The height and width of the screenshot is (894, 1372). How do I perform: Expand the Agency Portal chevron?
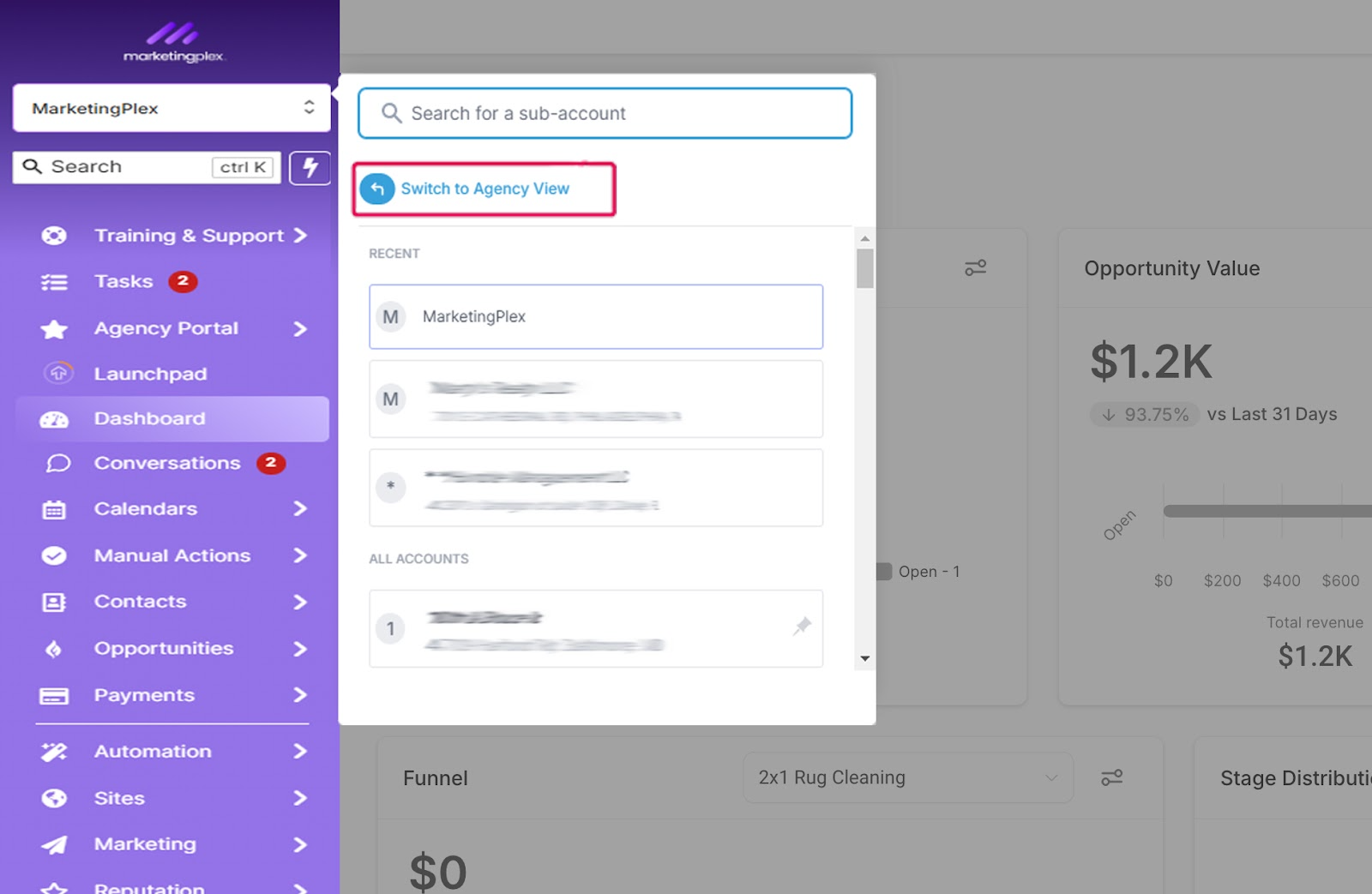point(300,329)
